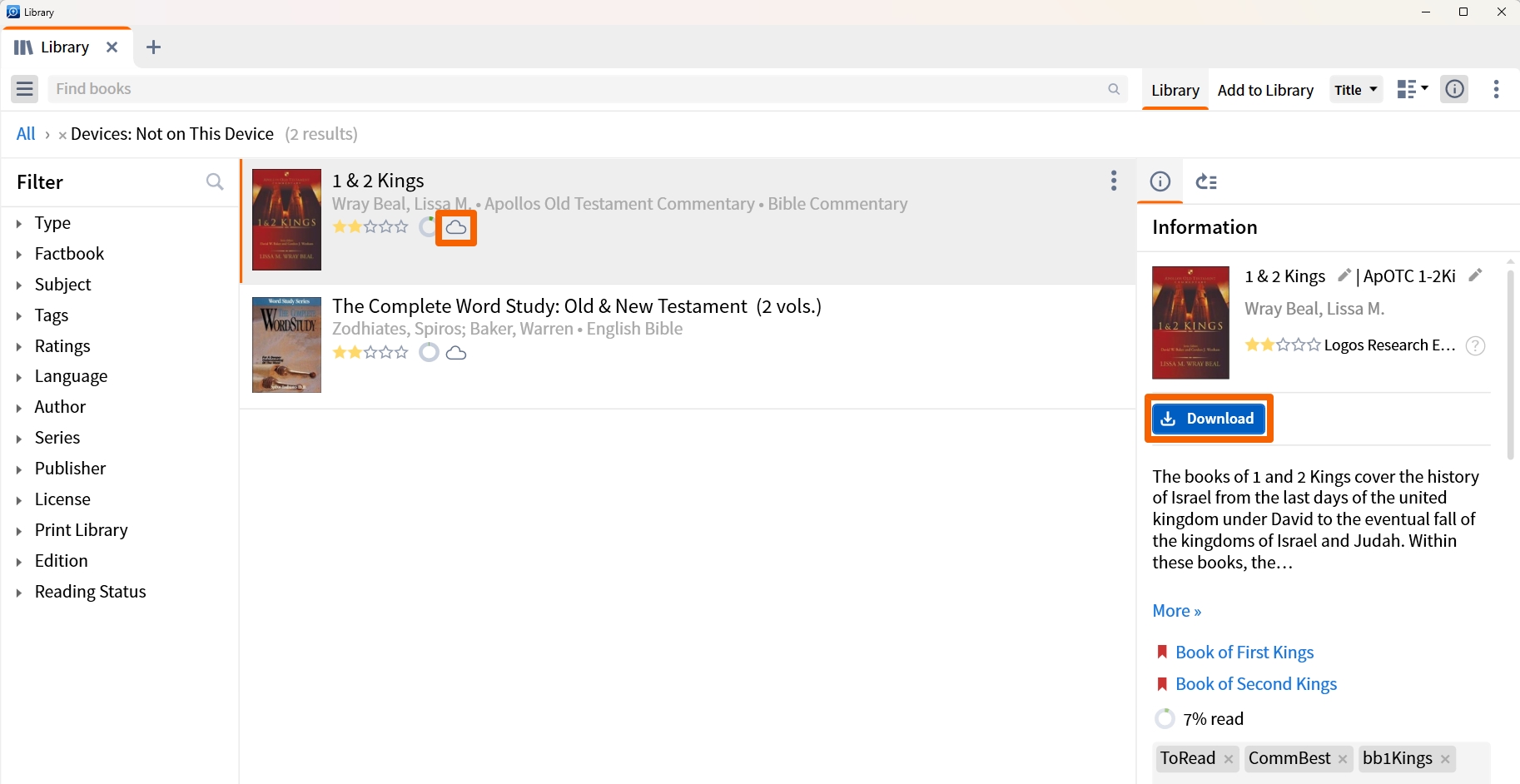Click the cloud icon for Complete Word Study

coord(456,353)
